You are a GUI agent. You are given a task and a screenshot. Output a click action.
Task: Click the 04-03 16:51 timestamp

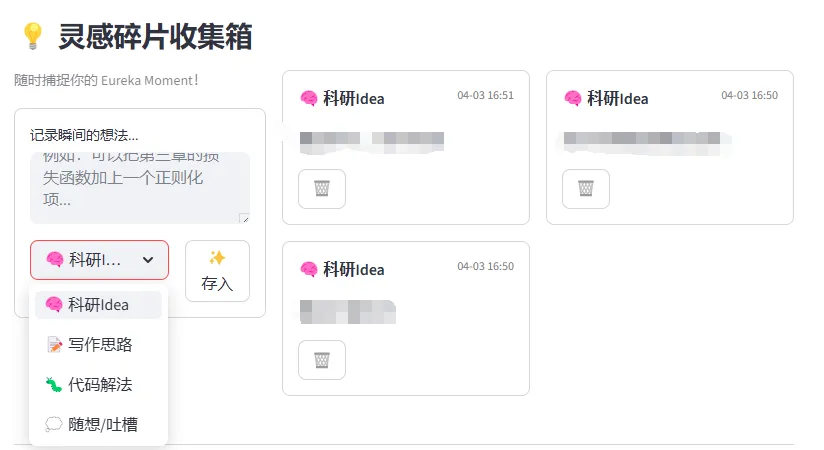(x=485, y=96)
